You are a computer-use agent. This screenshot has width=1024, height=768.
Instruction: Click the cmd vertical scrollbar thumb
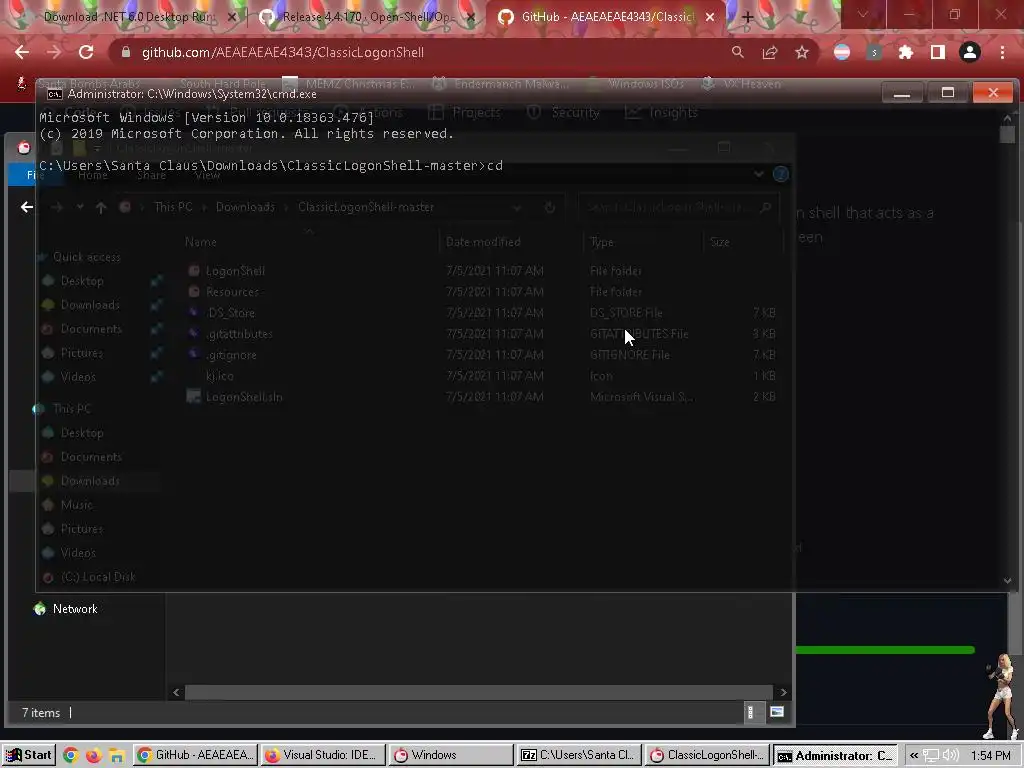1008,135
